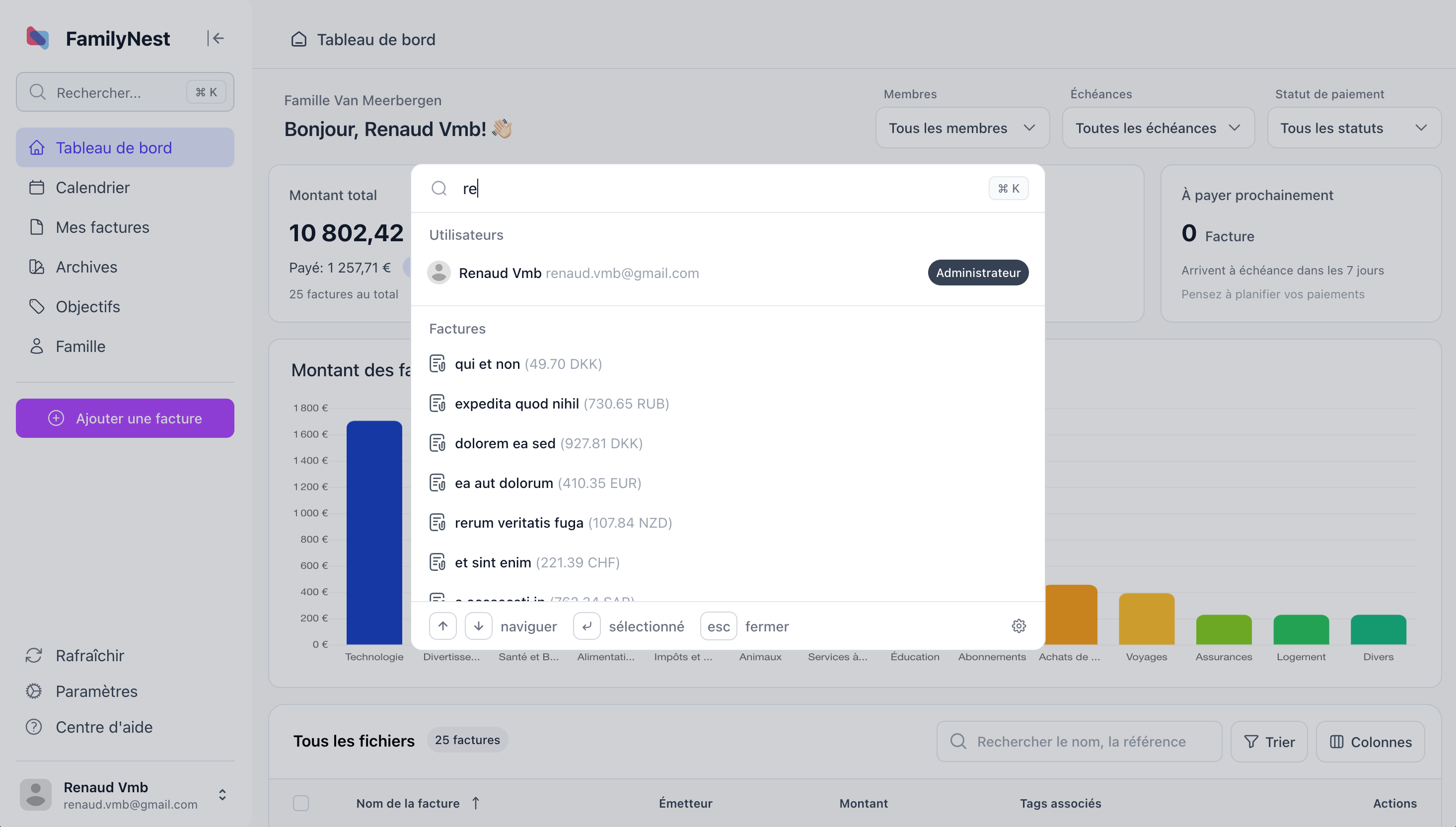
Task: Collapse the sidebar with the arrow icon
Action: click(x=216, y=38)
